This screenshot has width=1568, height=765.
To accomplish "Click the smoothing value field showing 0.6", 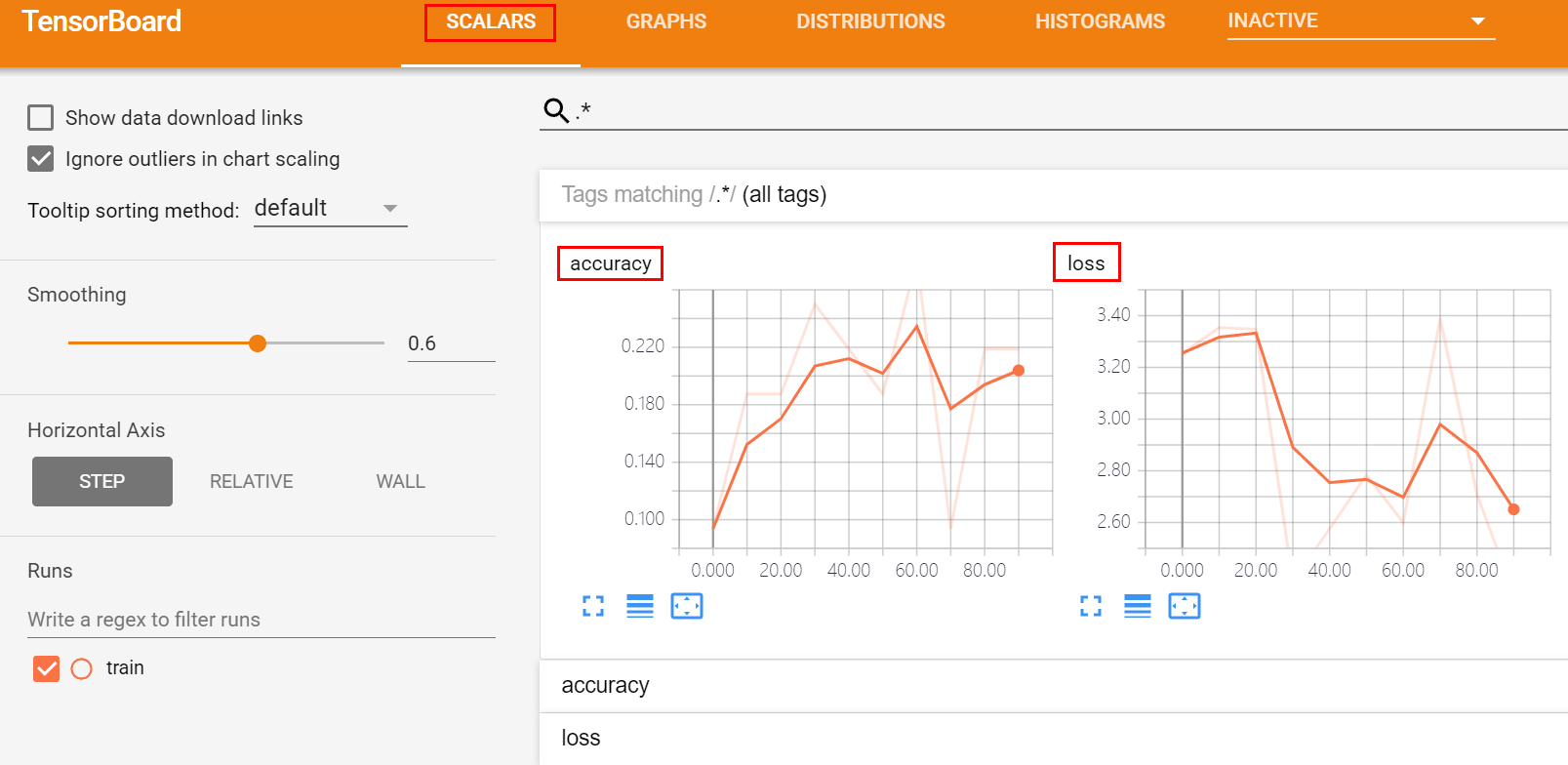I will coord(451,343).
